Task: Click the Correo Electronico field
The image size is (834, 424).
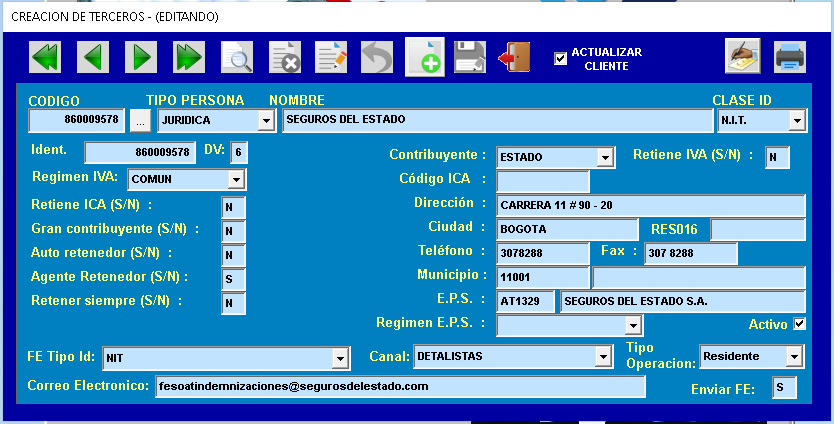Action: 401,386
